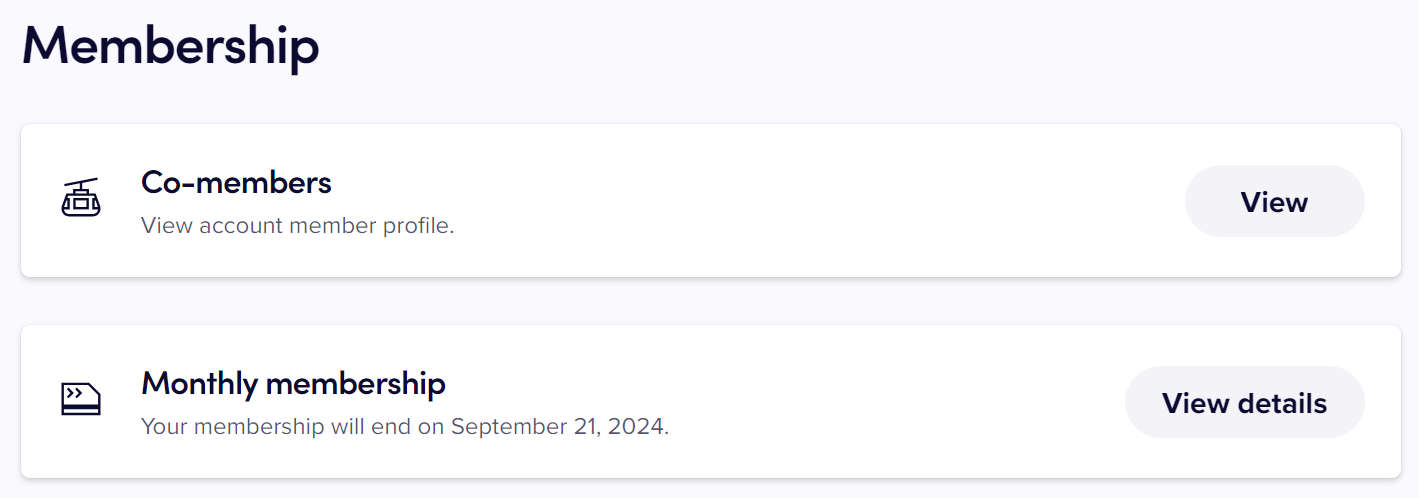
Task: Click the word "Monthly" in the second card title
Action: (199, 383)
